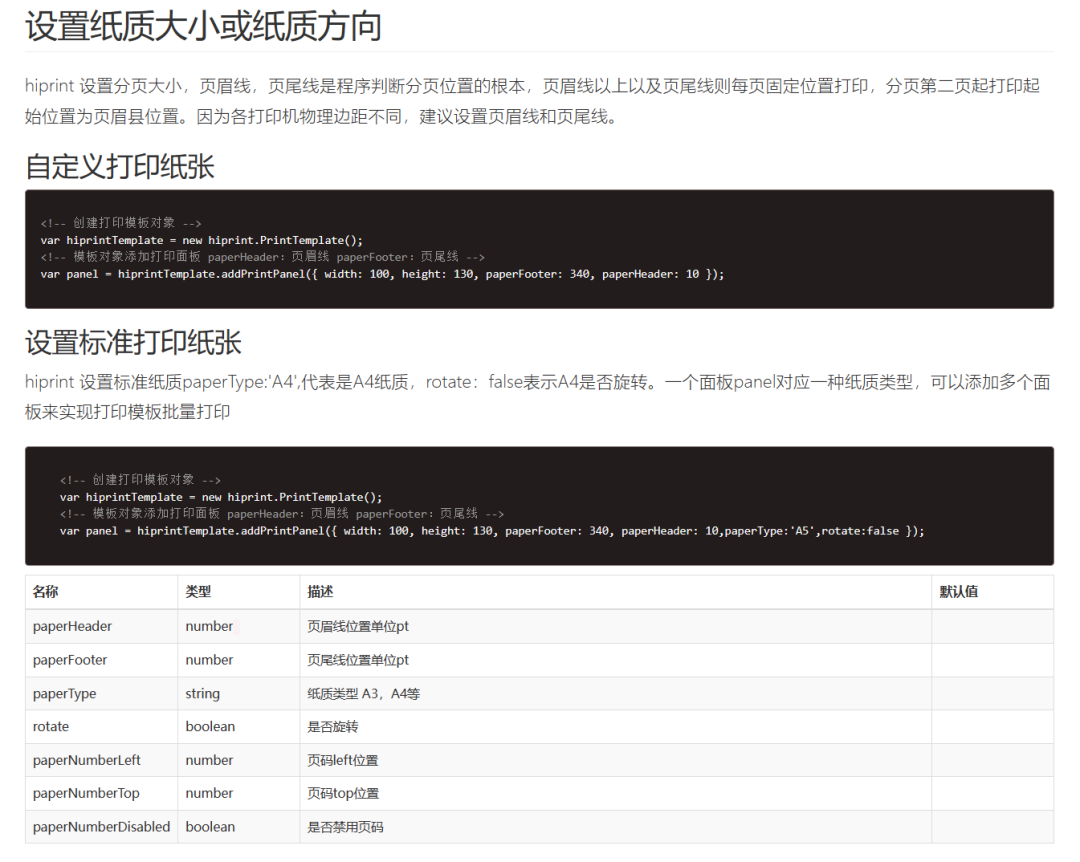1080x862 pixels.
Task: Click the paperNumberTop row name
Action: click(x=86, y=793)
